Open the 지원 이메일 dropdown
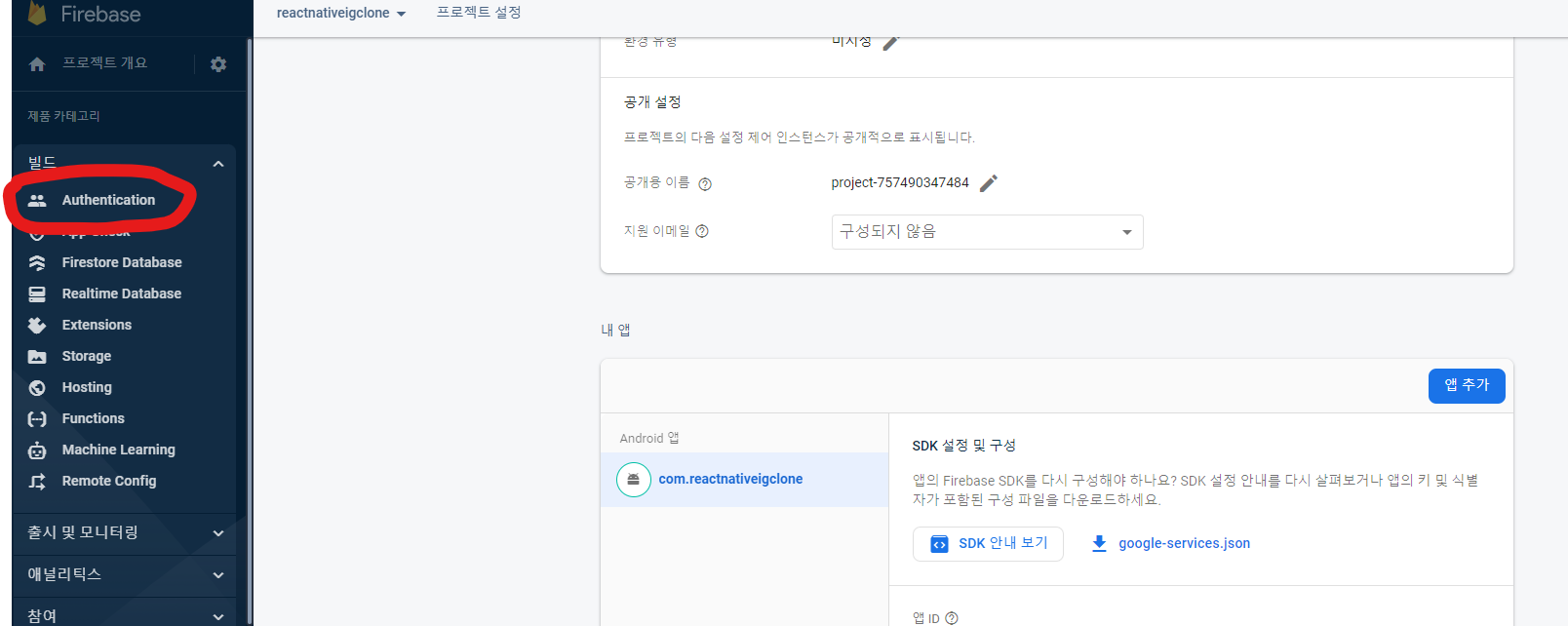 coord(987,232)
